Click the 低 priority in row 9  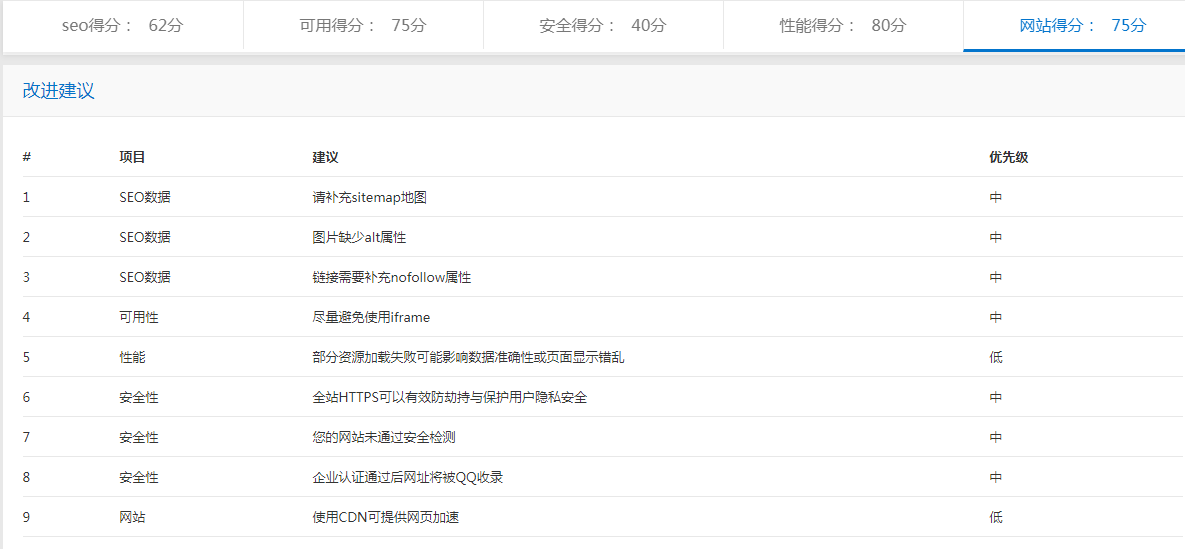[x=996, y=518]
